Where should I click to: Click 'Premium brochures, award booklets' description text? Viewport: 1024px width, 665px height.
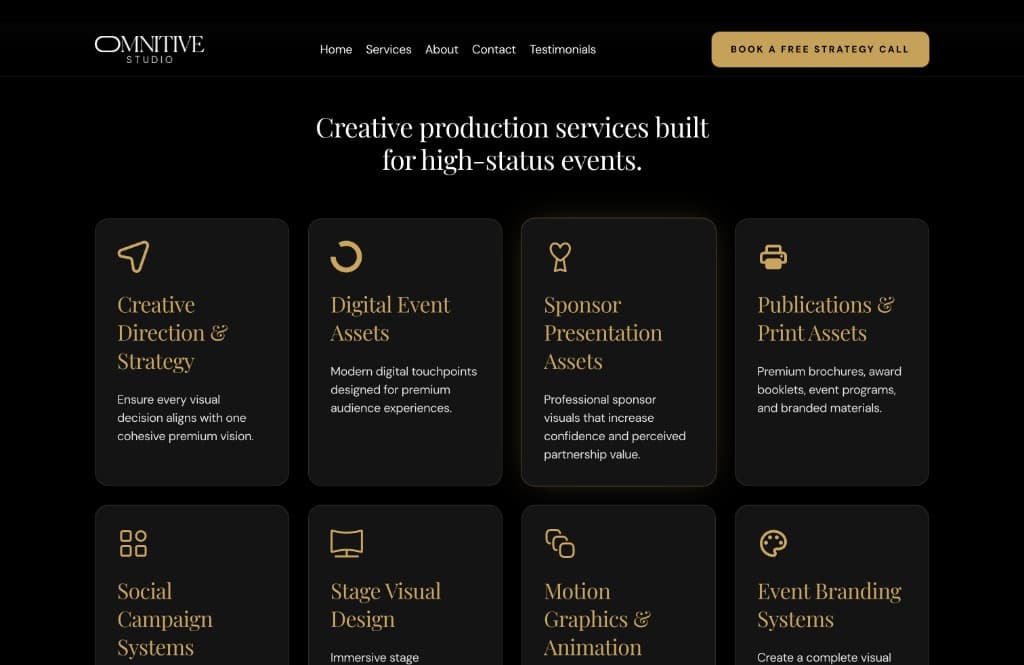point(829,390)
